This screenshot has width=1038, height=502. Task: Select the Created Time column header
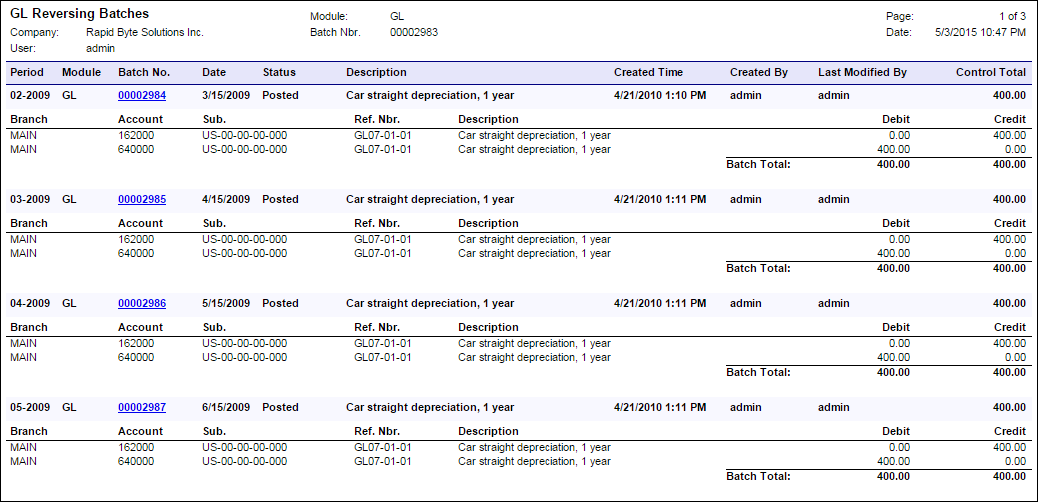click(648, 72)
